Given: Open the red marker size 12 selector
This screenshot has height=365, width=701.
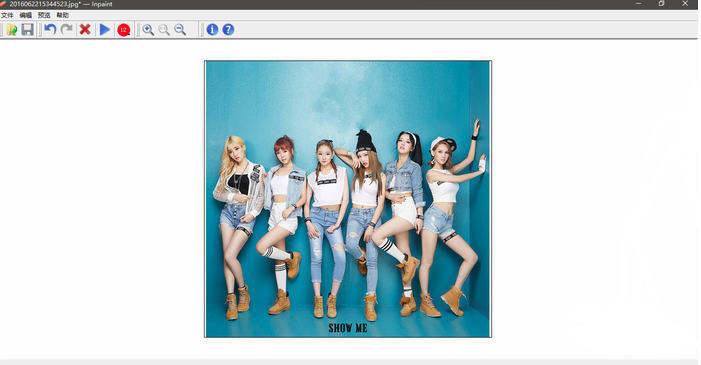Looking at the screenshot, I should [x=124, y=30].
